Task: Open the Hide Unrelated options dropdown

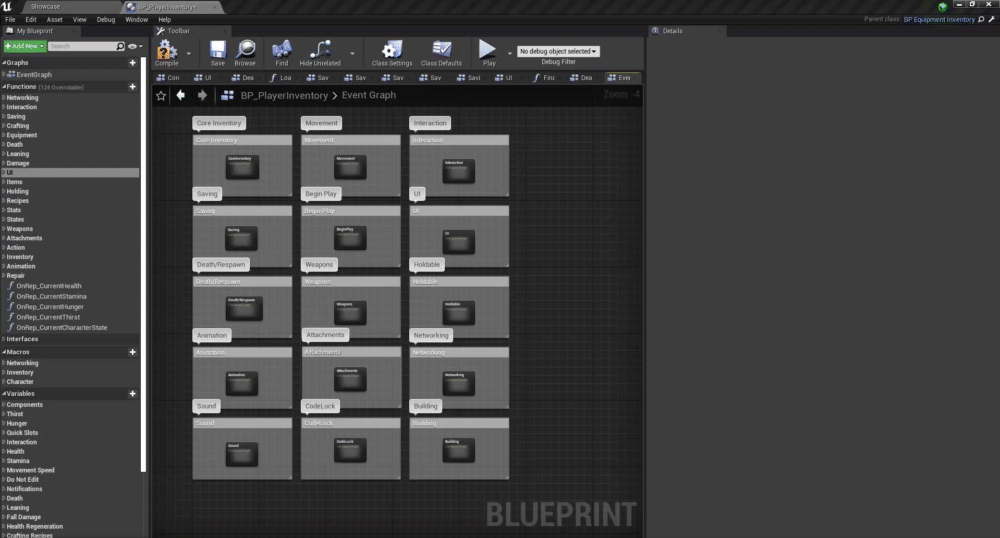Action: tap(352, 54)
